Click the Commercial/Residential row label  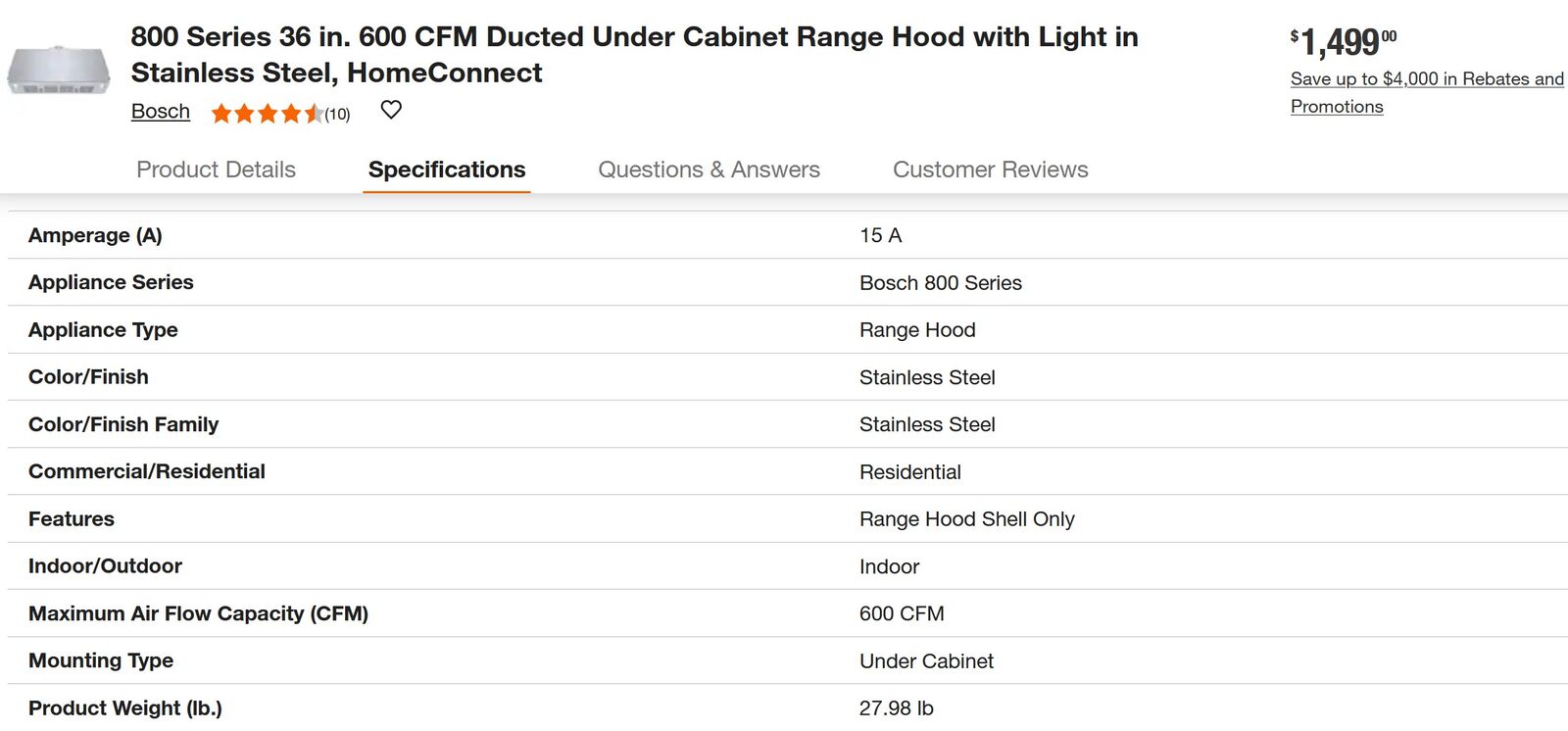coord(147,471)
